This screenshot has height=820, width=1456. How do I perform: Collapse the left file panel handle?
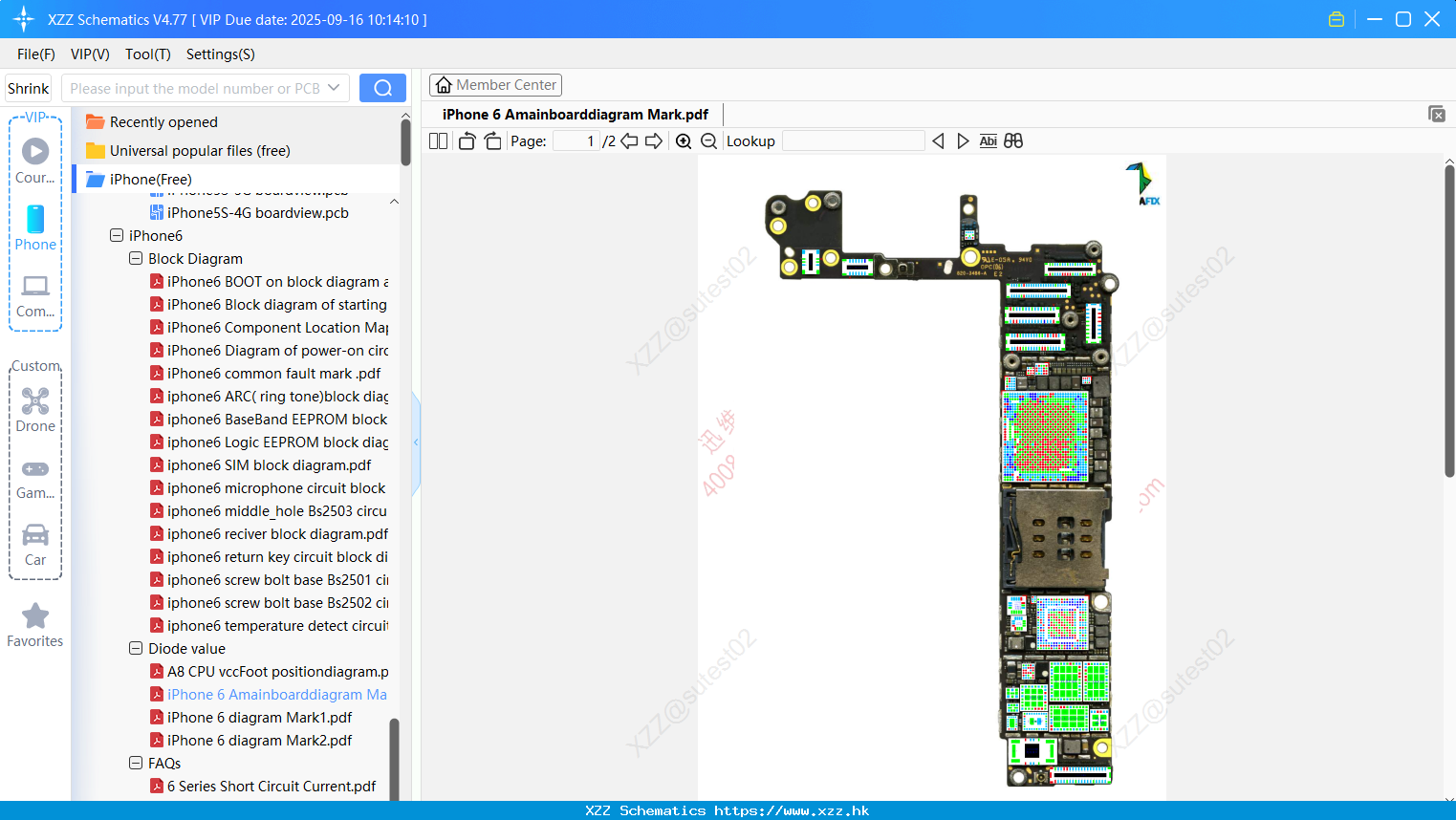coord(416,442)
